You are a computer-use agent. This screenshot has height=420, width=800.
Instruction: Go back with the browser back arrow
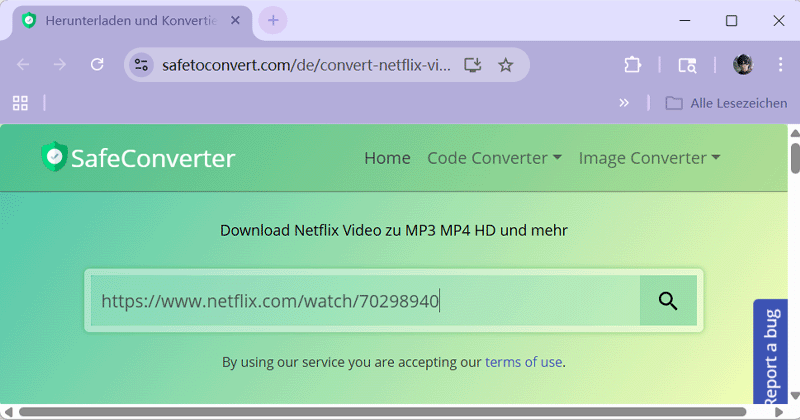click(x=23, y=65)
